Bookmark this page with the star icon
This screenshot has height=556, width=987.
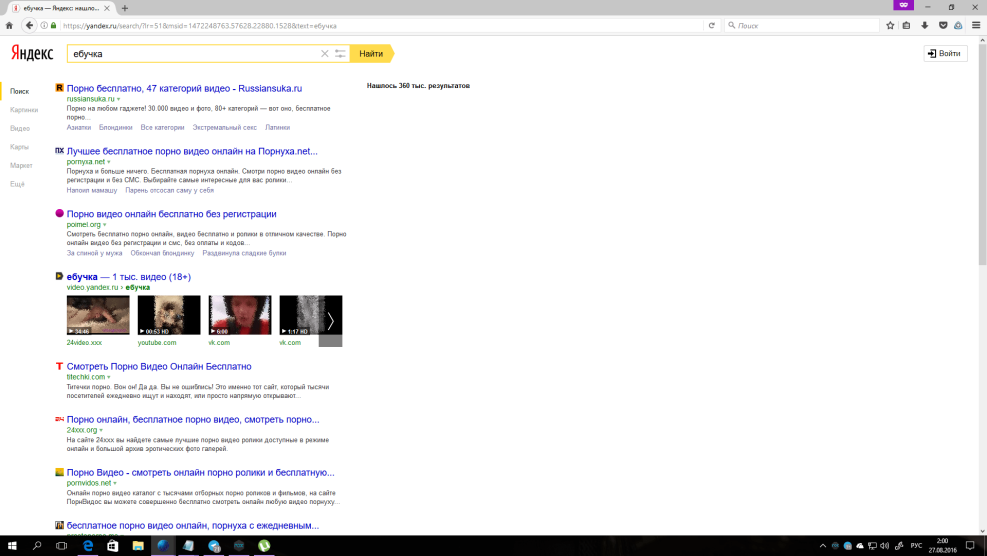890,25
